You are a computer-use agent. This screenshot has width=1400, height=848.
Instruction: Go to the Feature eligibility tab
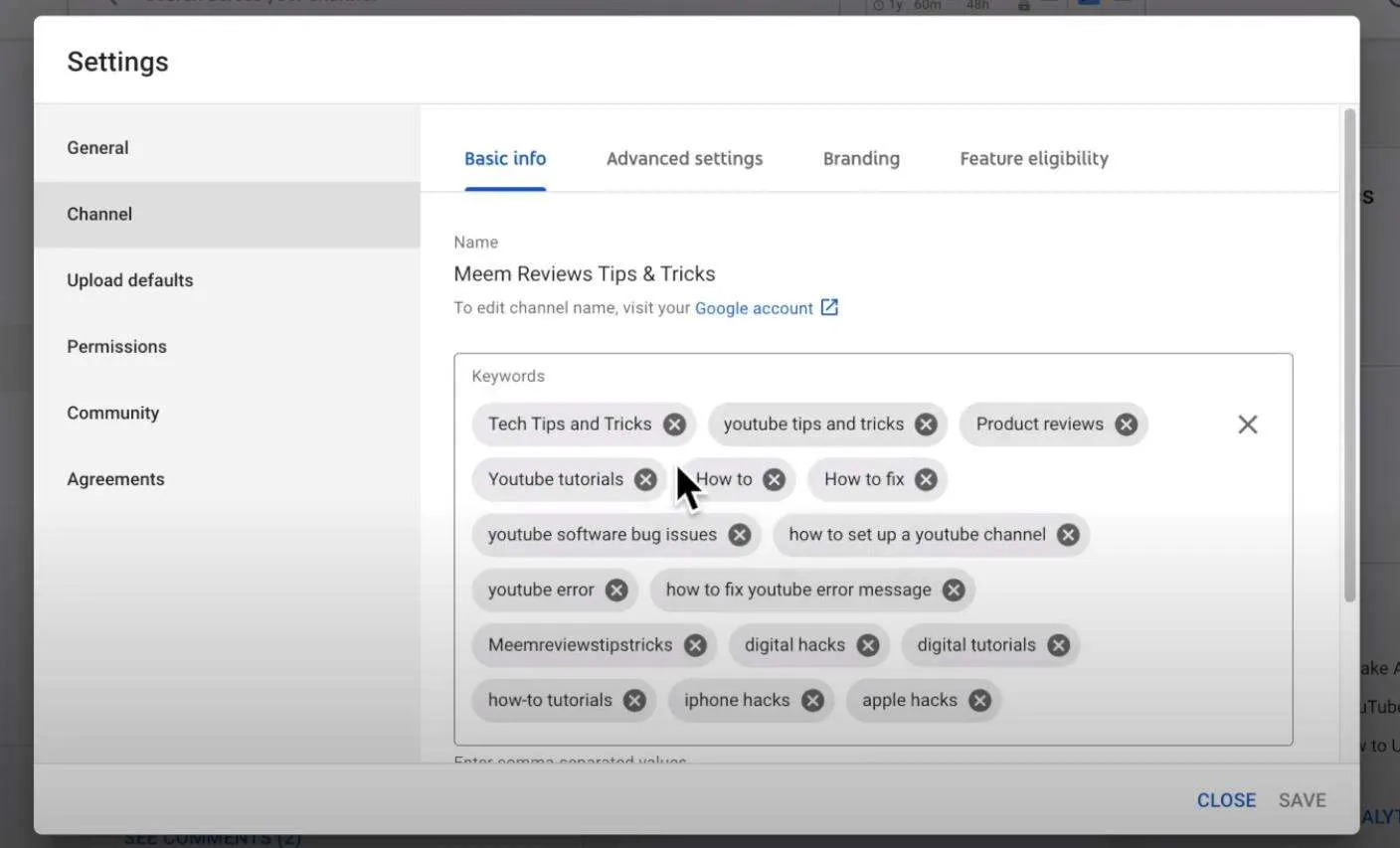click(1034, 159)
